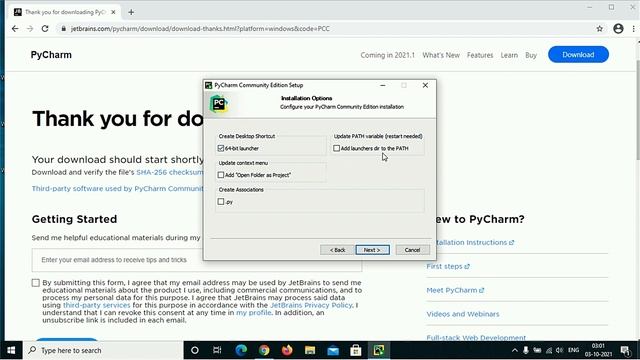Open the Learn navigation item
640x360 pixels.
[x=509, y=55]
